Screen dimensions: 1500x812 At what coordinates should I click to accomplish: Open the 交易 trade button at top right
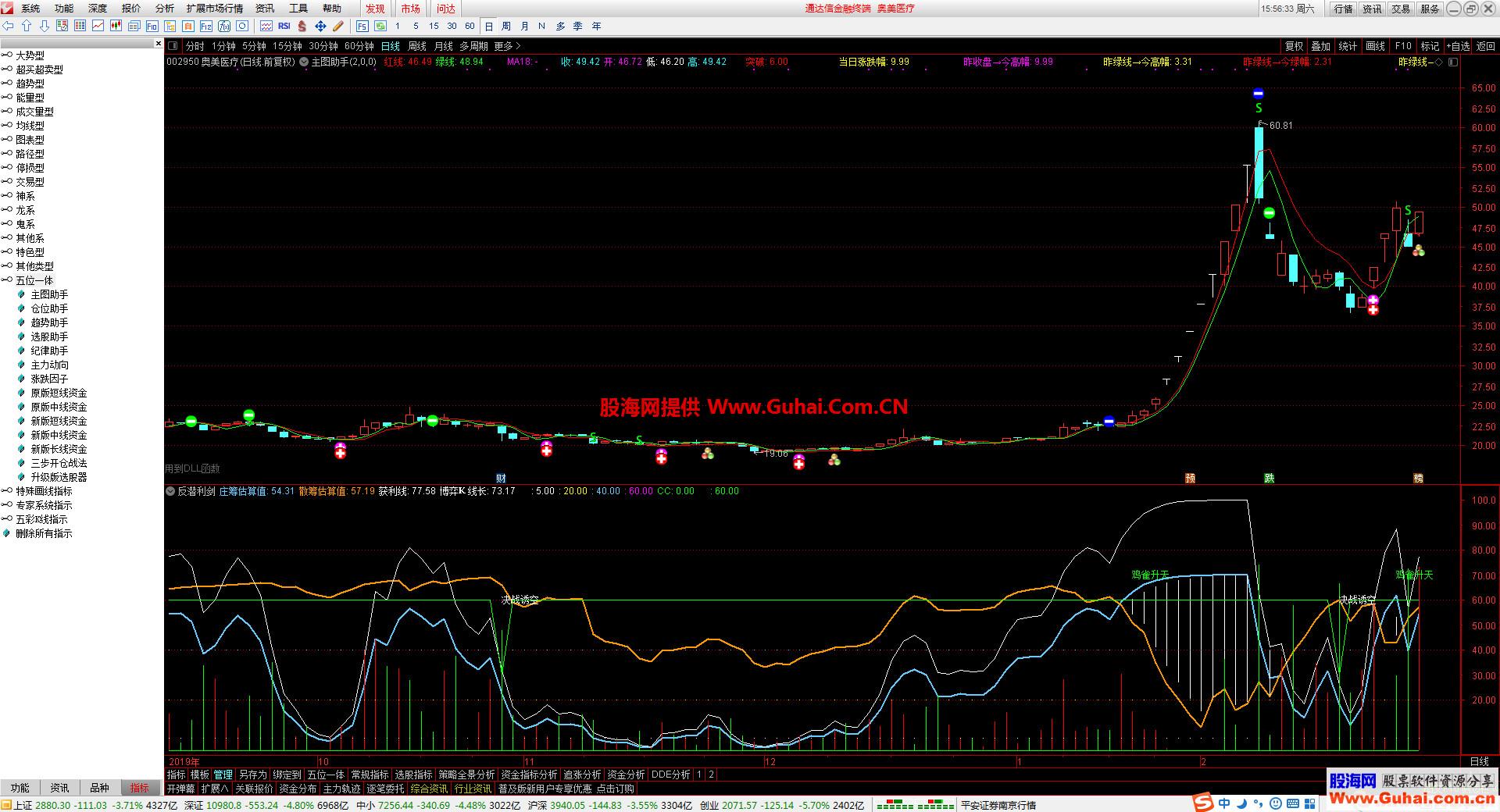[1401, 9]
